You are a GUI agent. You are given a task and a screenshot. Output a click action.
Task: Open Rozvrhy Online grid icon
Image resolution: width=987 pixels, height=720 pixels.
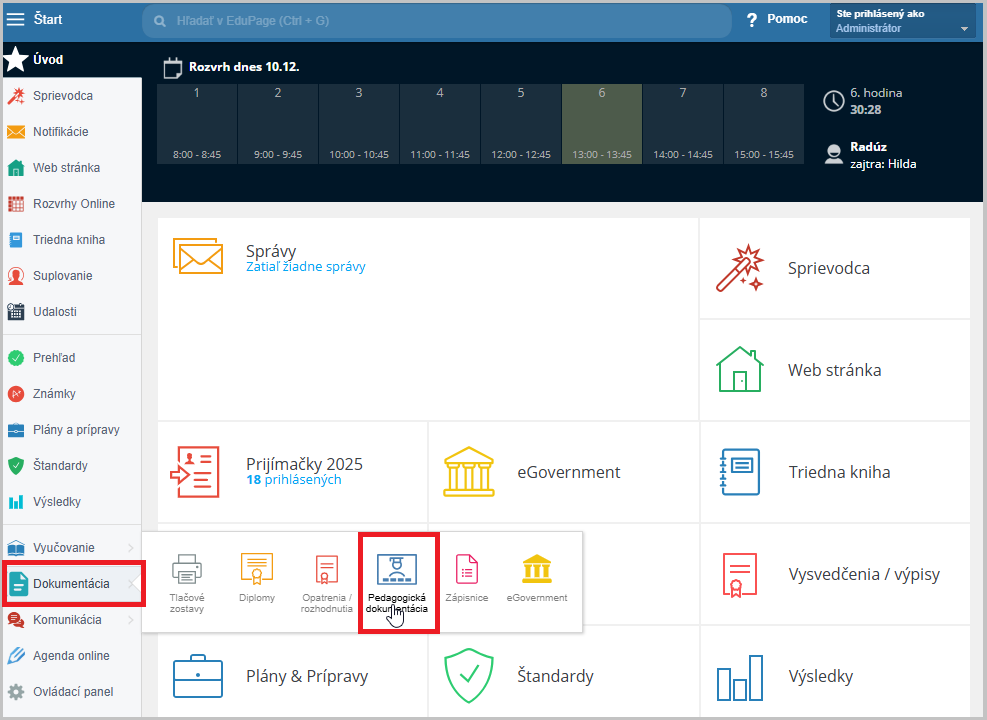click(16, 204)
